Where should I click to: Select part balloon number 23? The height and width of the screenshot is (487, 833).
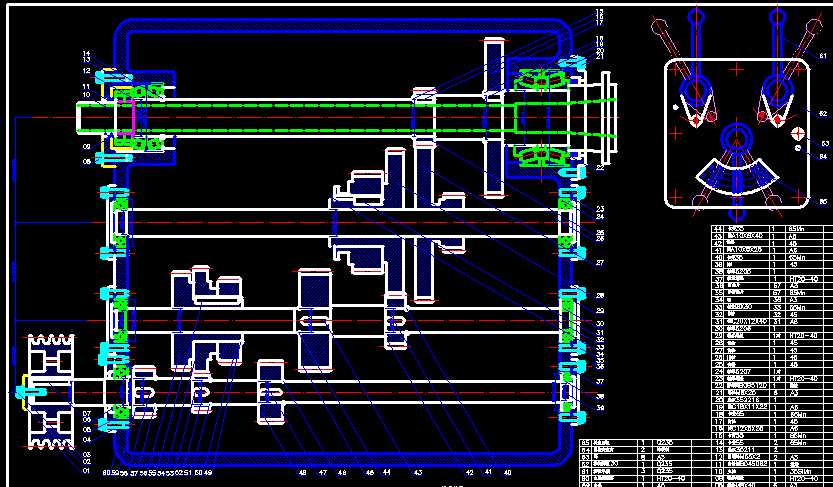coord(600,209)
